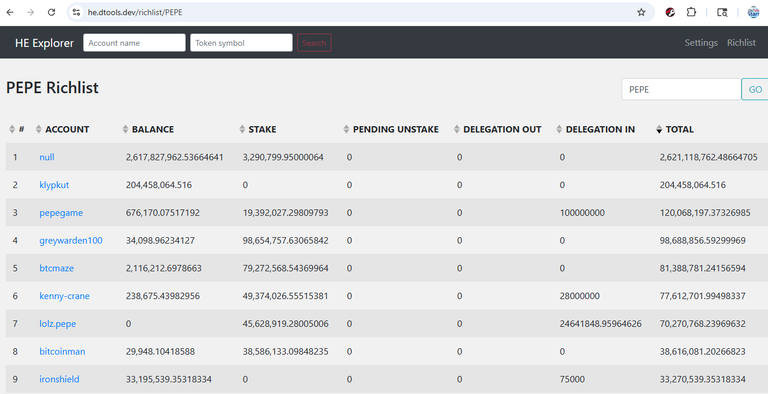Click the HE Explorer home logo

point(44,43)
